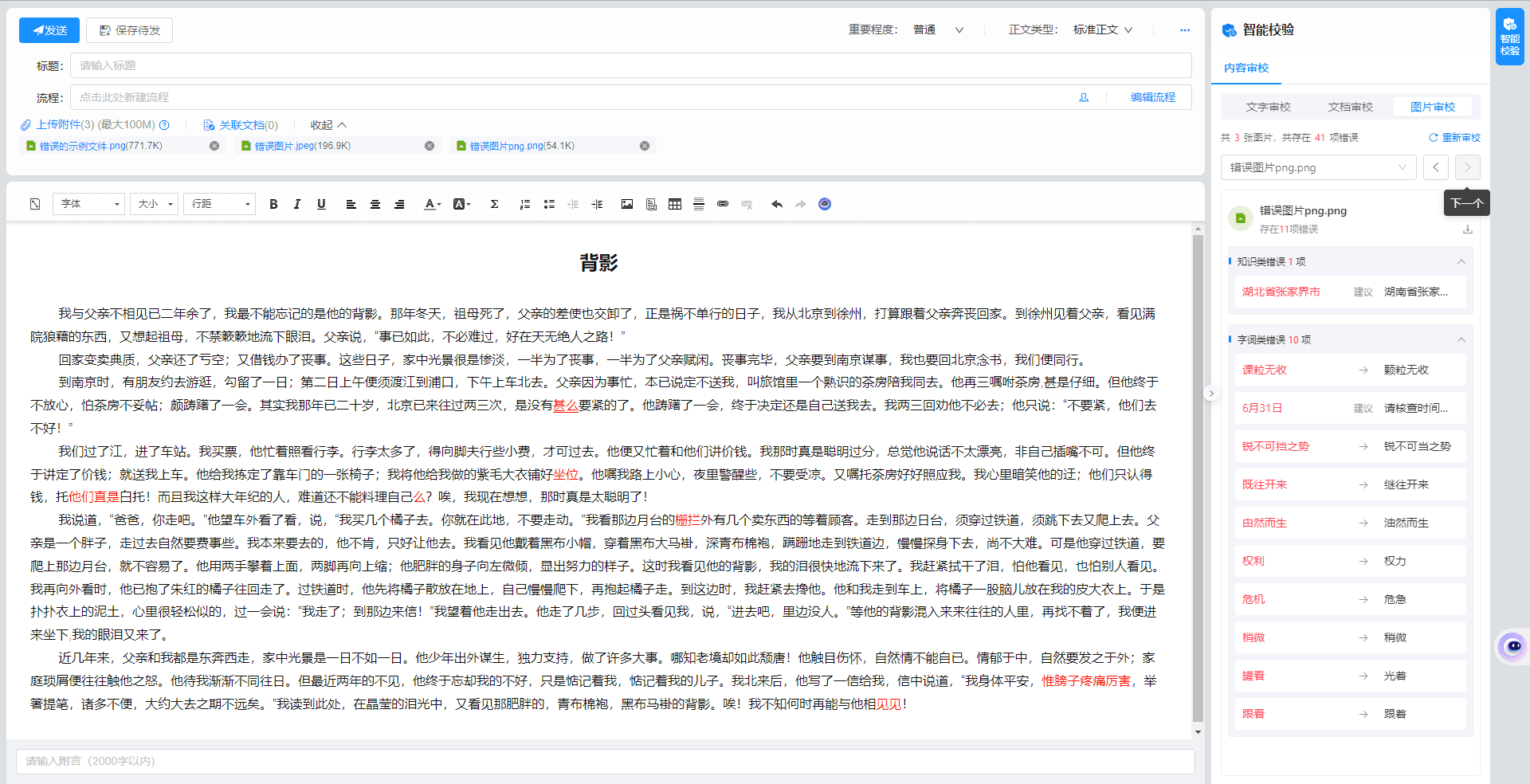Viewport: 1530px width, 784px height.
Task: Click the download icon under 错误图片png.png
Action: point(1468,229)
